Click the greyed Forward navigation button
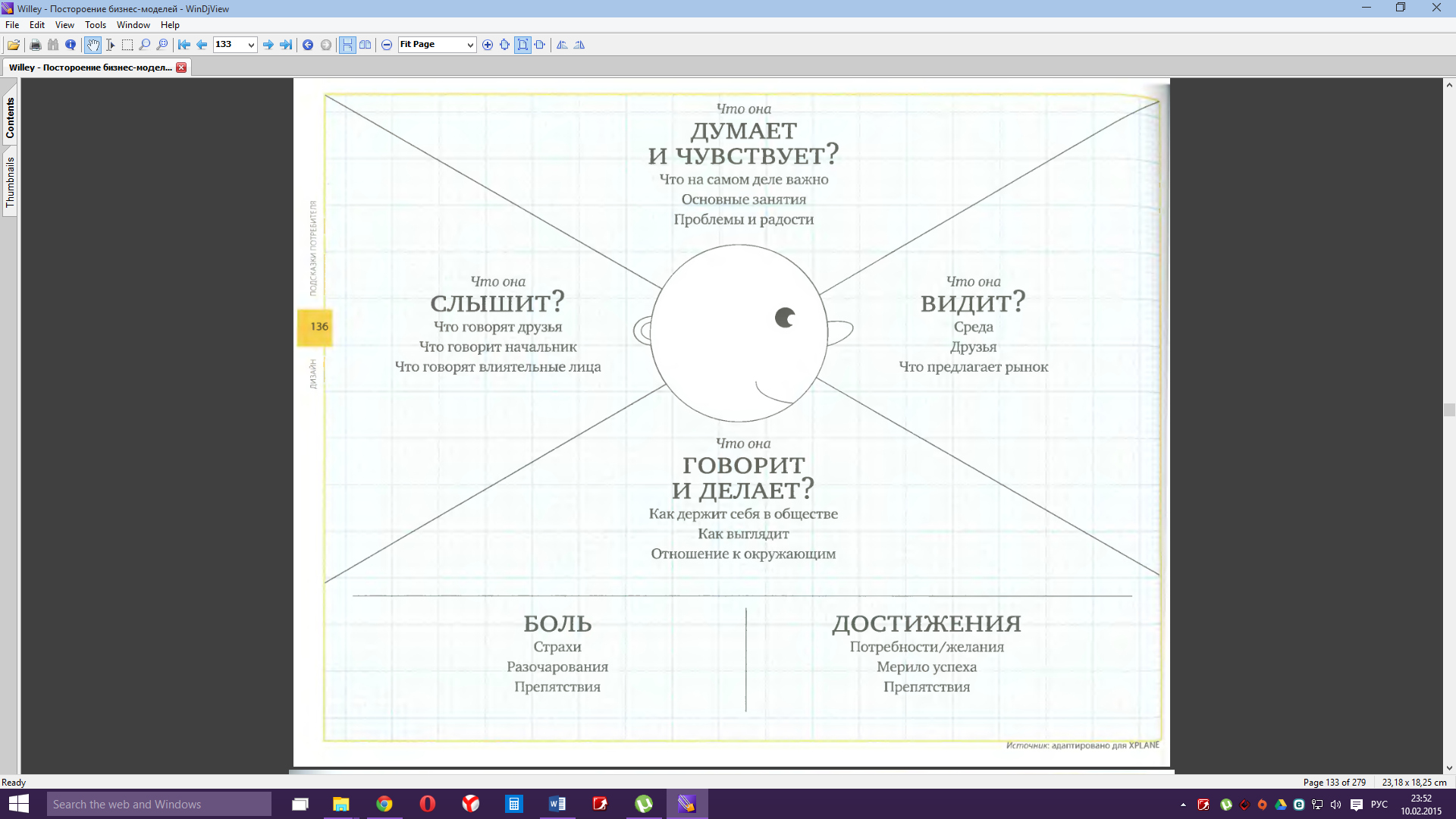 [326, 45]
